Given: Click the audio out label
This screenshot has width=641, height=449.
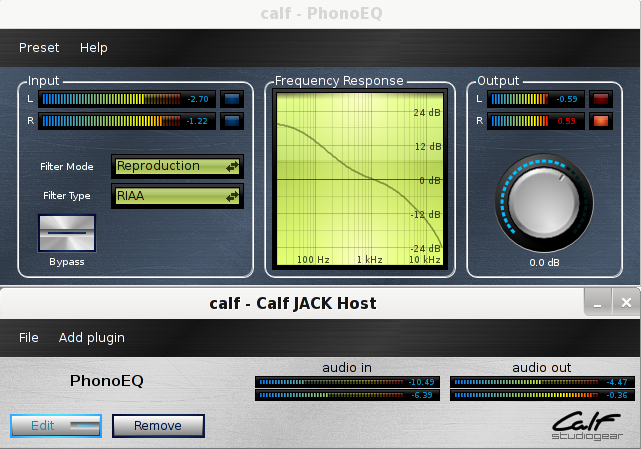Looking at the screenshot, I should pos(542,368).
